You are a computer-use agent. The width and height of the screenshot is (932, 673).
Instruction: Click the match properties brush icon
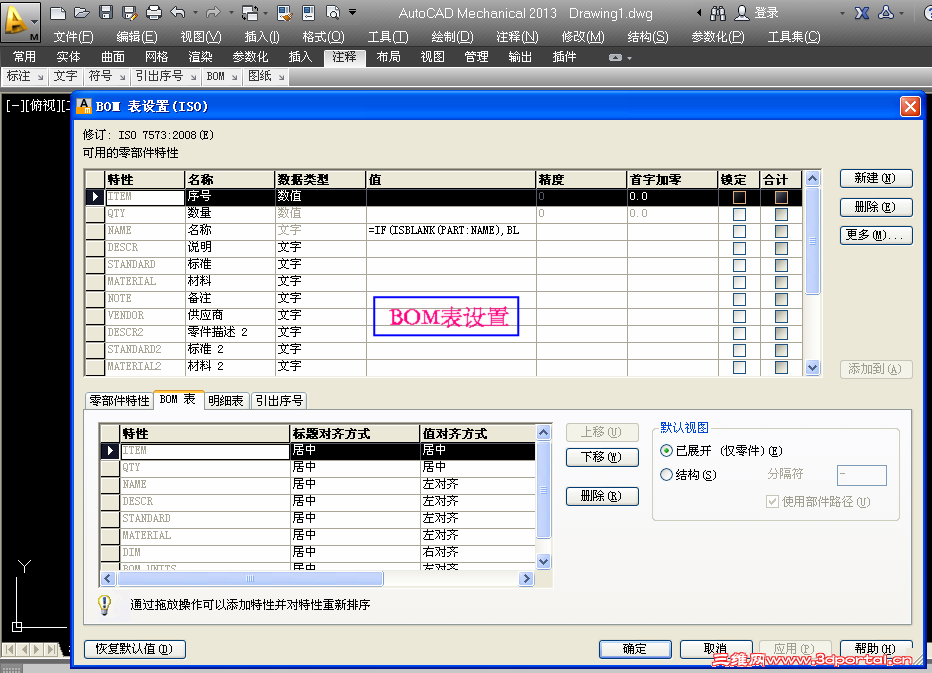click(x=285, y=12)
